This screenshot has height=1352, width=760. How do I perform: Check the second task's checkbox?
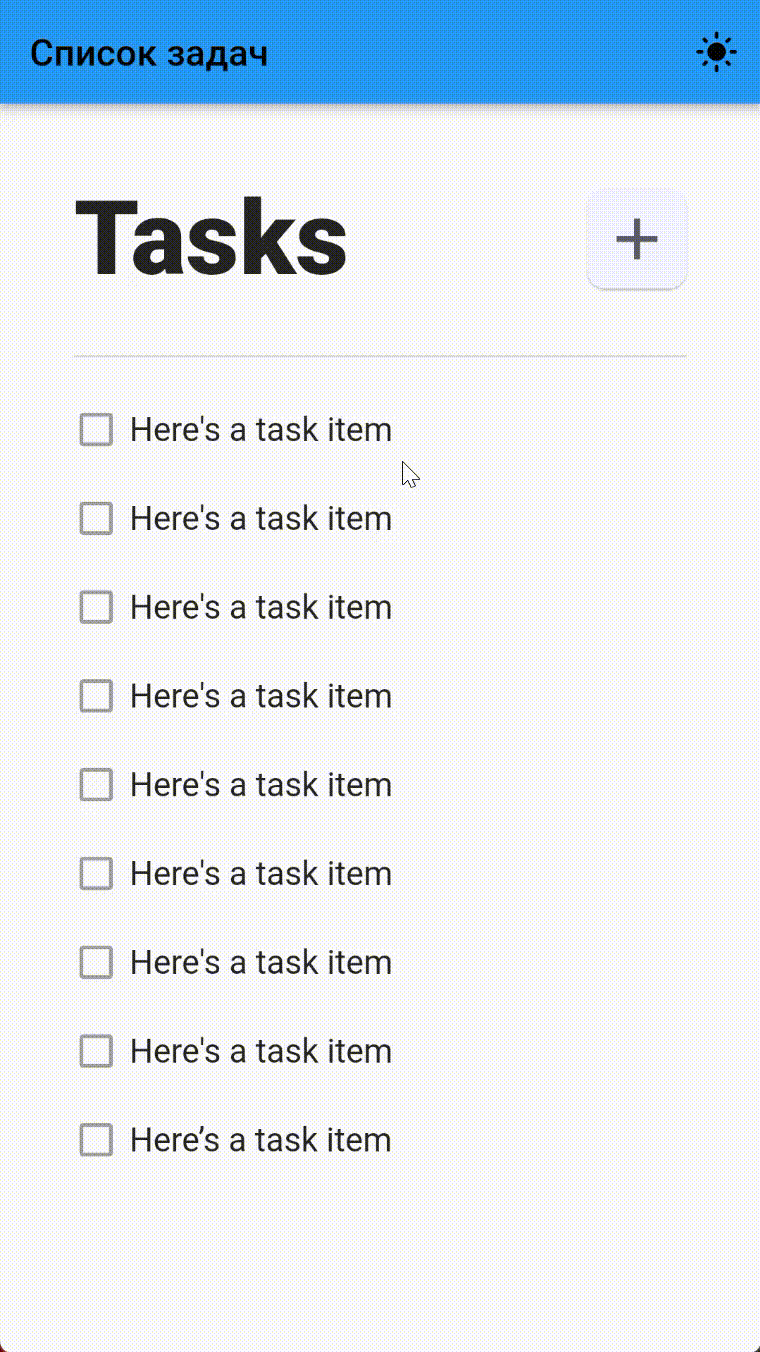pyautogui.click(x=95, y=518)
